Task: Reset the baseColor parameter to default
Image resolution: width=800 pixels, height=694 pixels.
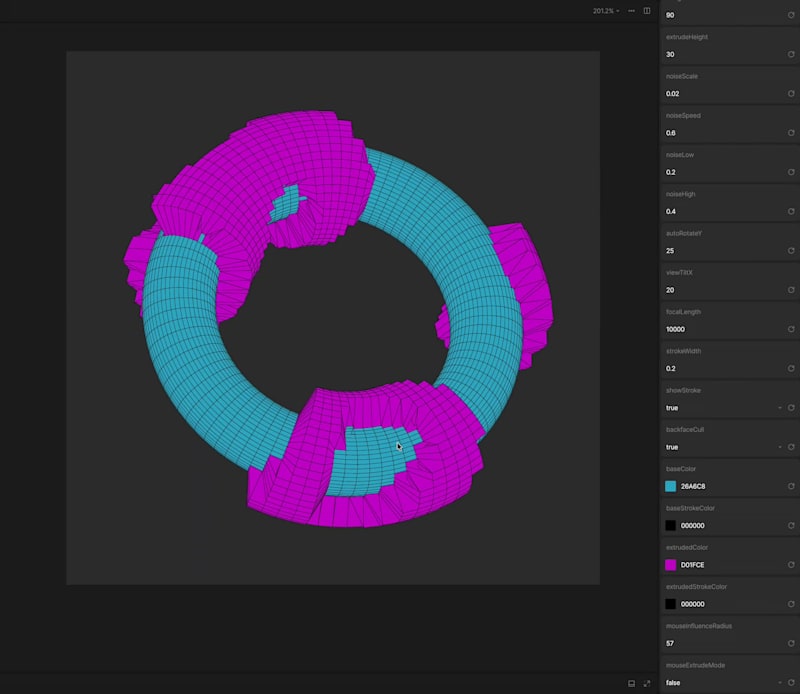Action: (791, 486)
